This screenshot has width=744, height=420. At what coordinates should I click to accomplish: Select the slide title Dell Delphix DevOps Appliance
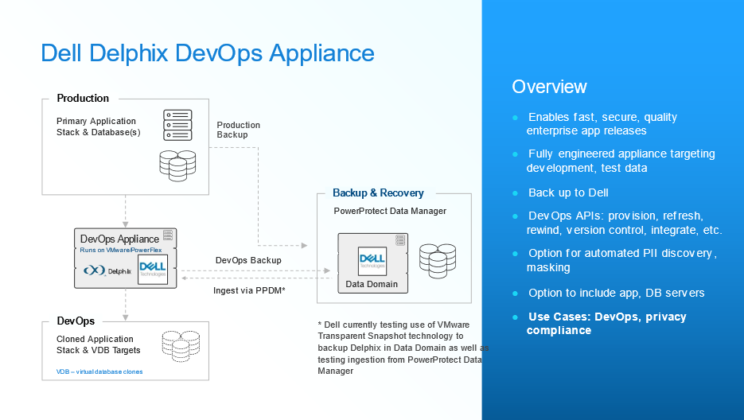coord(208,53)
